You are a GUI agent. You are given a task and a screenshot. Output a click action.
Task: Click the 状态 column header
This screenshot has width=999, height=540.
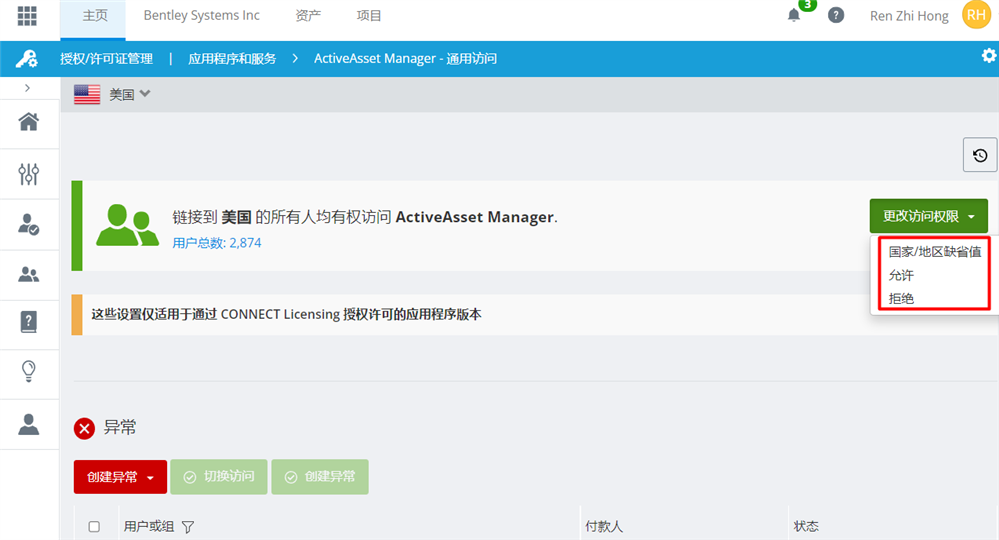pyautogui.click(x=806, y=526)
